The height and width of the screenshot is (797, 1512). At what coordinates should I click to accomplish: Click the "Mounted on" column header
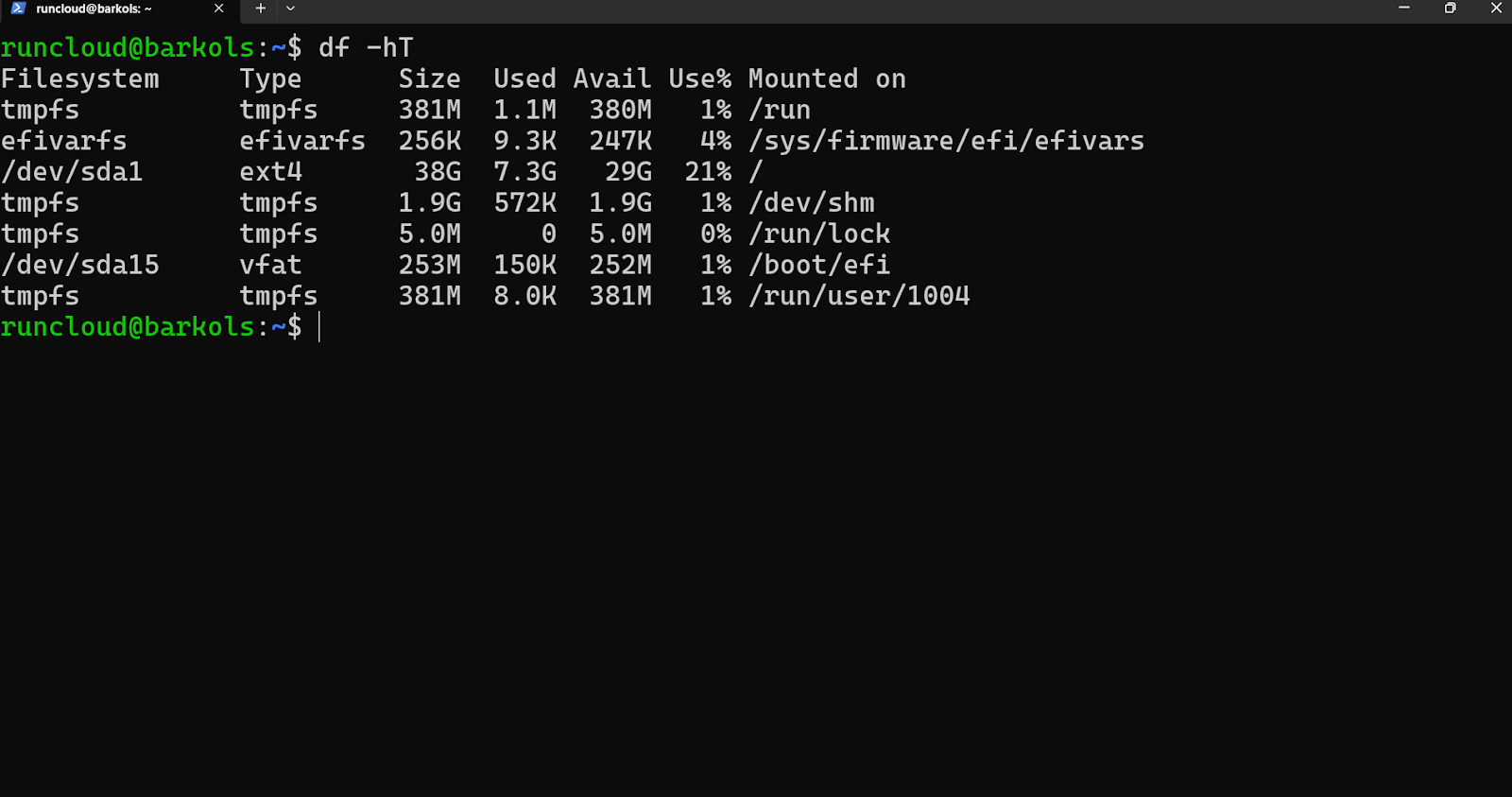[x=827, y=79]
